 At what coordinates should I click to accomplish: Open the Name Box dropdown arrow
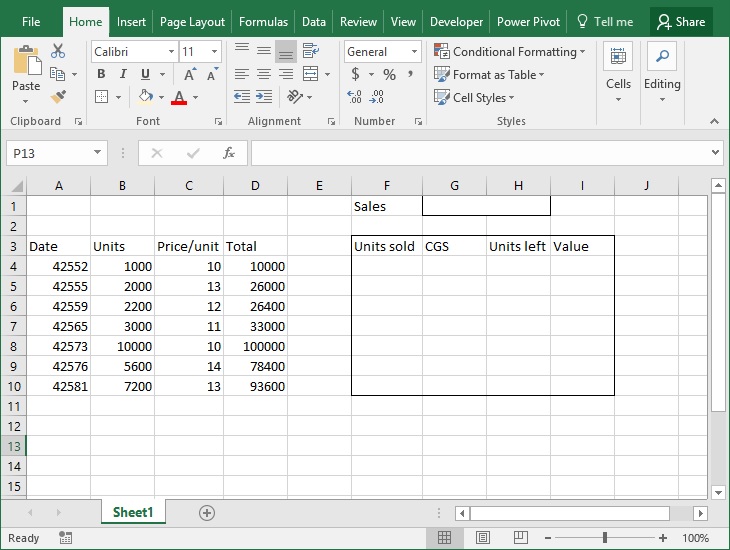point(97,153)
